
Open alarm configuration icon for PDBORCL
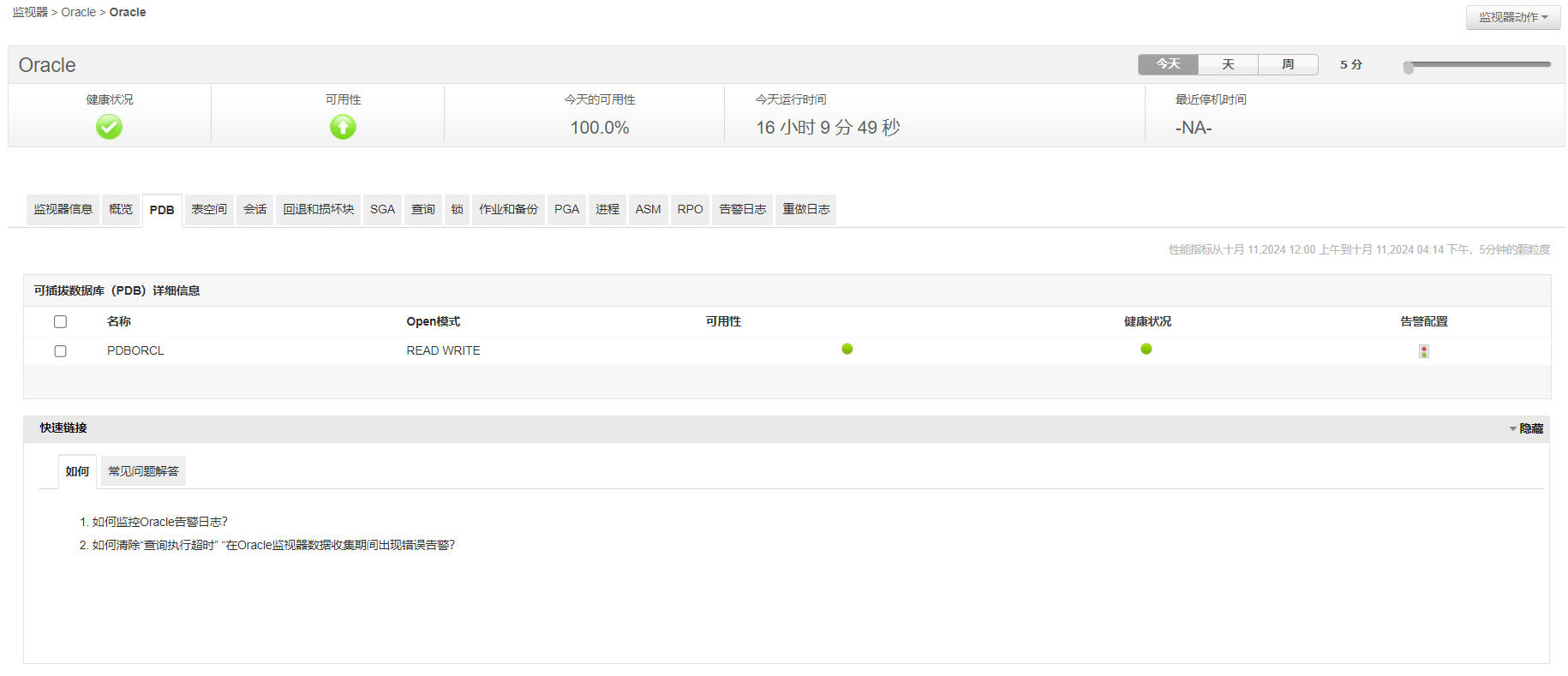click(1424, 351)
